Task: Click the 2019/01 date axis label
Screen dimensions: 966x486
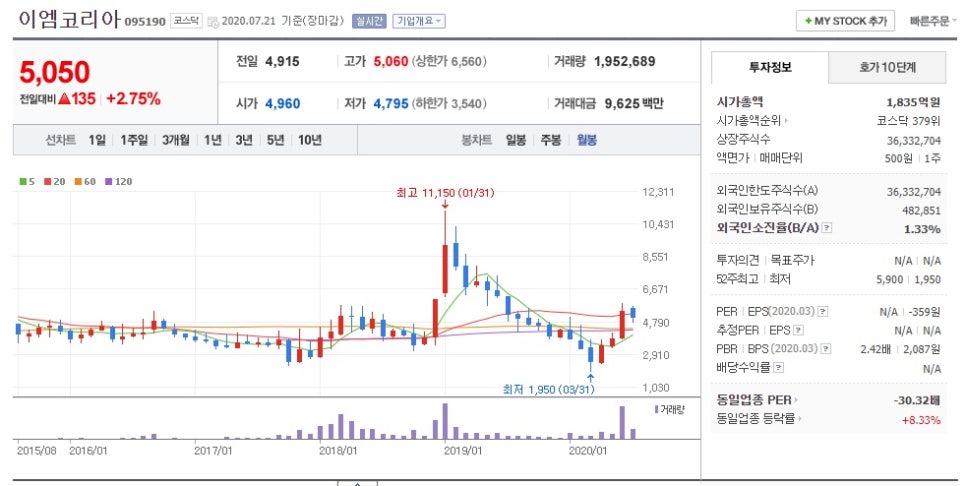Action: pyautogui.click(x=463, y=451)
